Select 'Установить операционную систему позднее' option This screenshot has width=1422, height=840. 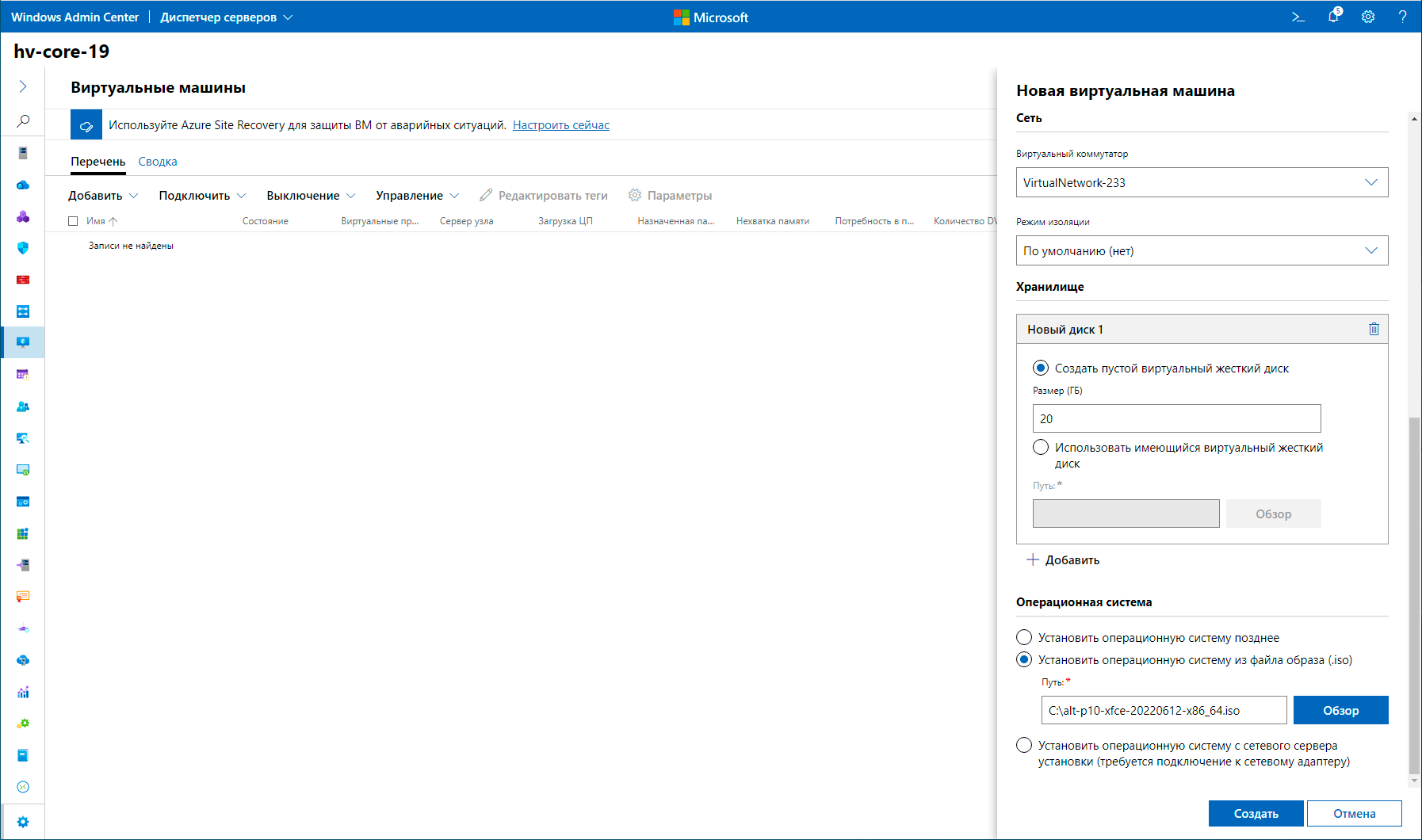pyautogui.click(x=1024, y=638)
